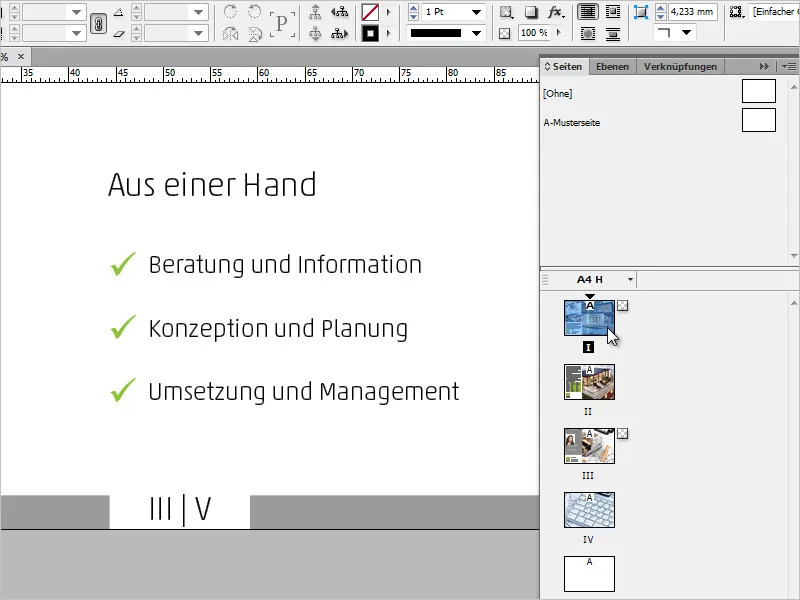
Task: Increase stroke weight with stepper arrows
Action: 414,12
